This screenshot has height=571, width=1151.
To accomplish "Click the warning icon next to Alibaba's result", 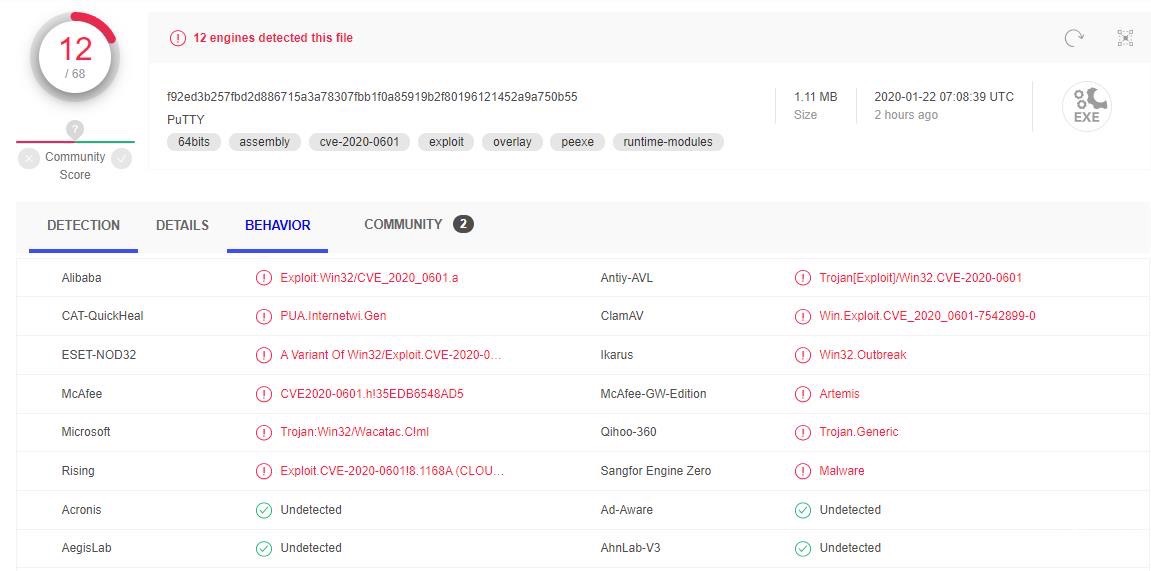I will click(x=264, y=278).
